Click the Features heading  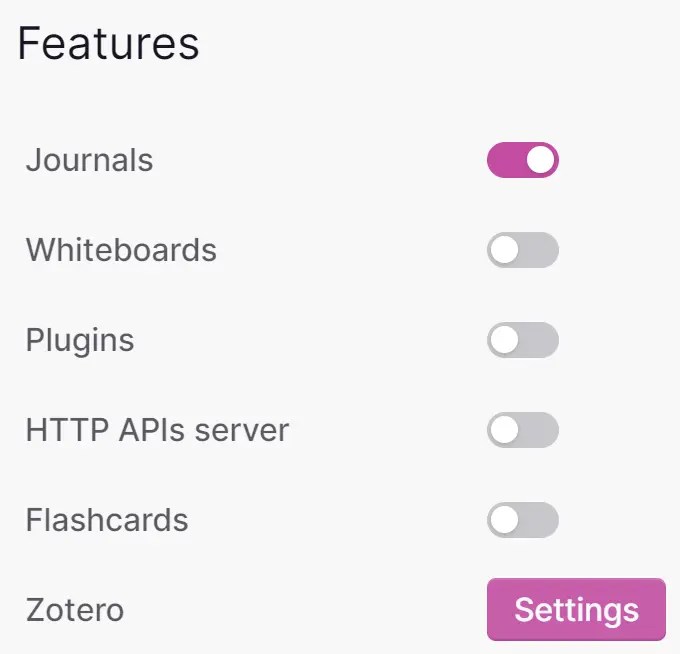click(x=108, y=44)
